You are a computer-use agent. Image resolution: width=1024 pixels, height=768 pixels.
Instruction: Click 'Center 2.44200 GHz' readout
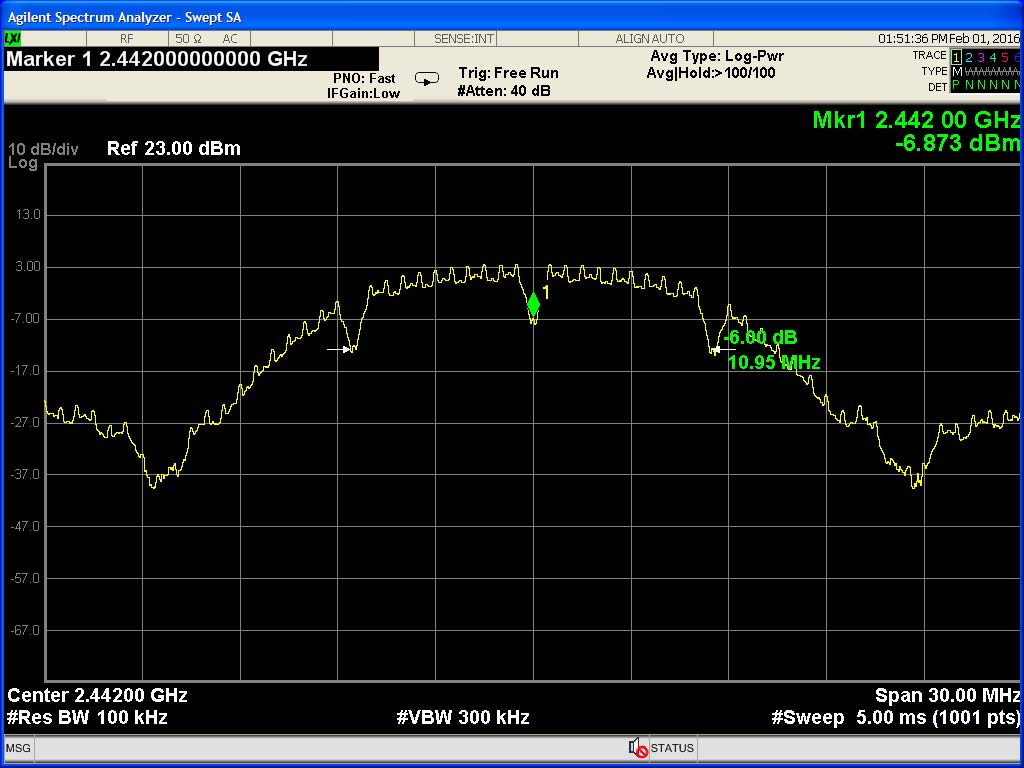[97, 695]
